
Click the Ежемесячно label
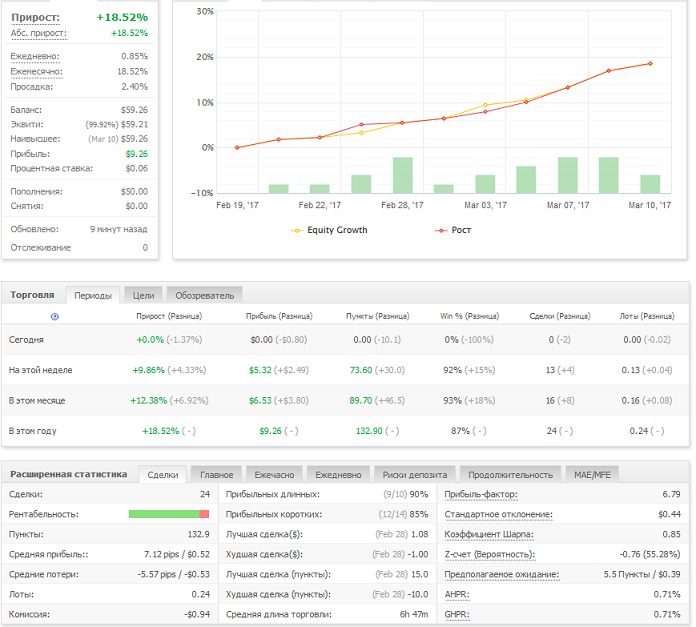coord(36,71)
